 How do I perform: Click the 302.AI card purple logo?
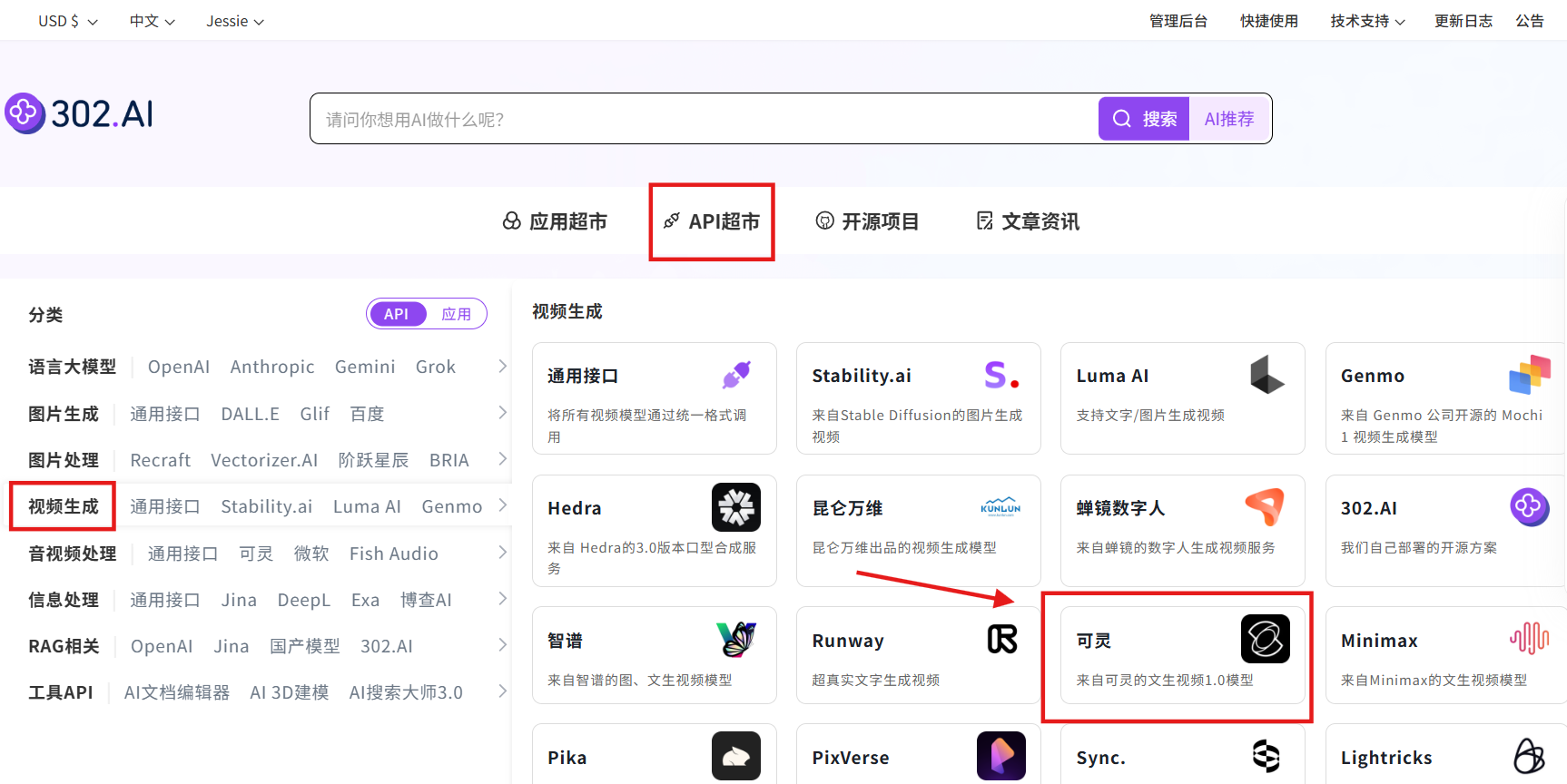coord(1530,506)
